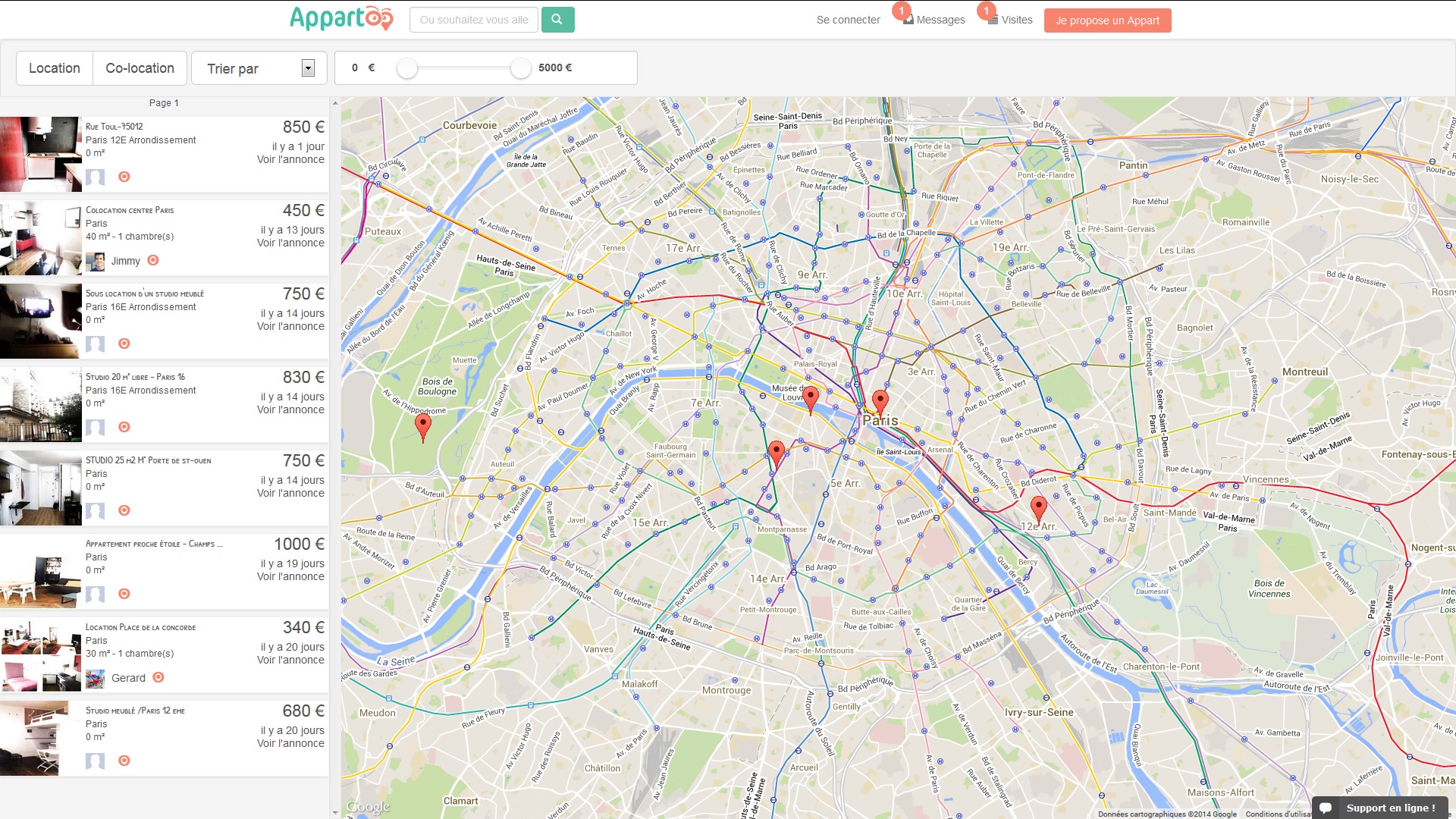Click Voir l'annonce for the 850 € listing
Viewport: 1456px width, 819px height.
click(x=290, y=159)
